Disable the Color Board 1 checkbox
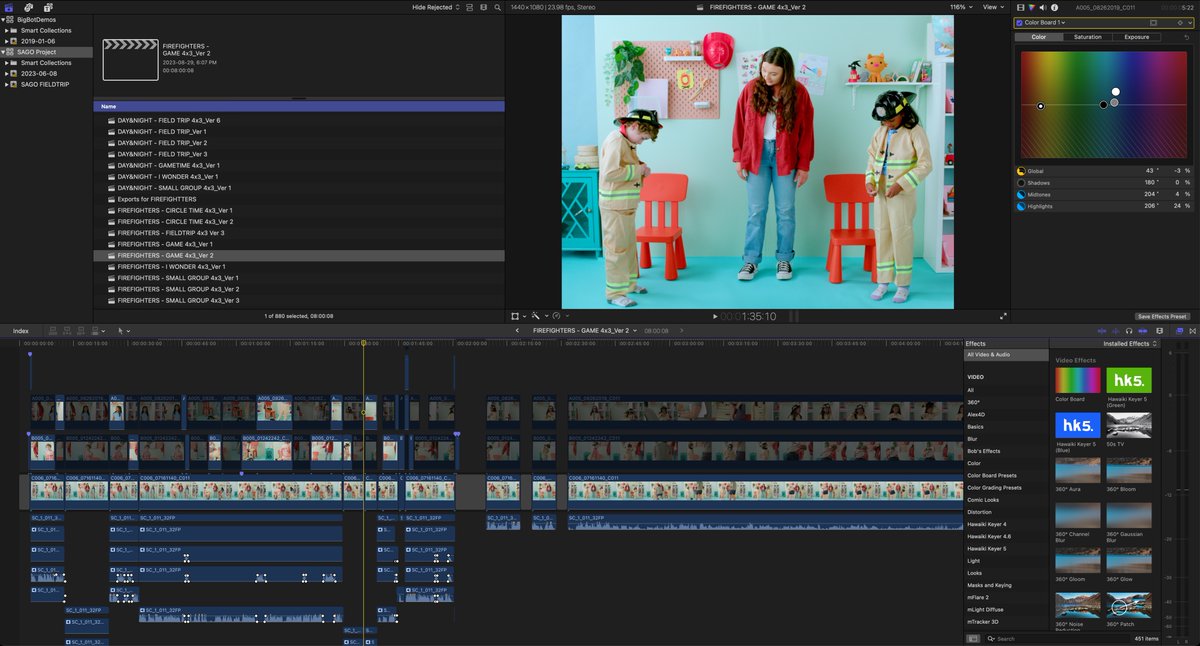Image resolution: width=1200 pixels, height=646 pixels. (1019, 22)
